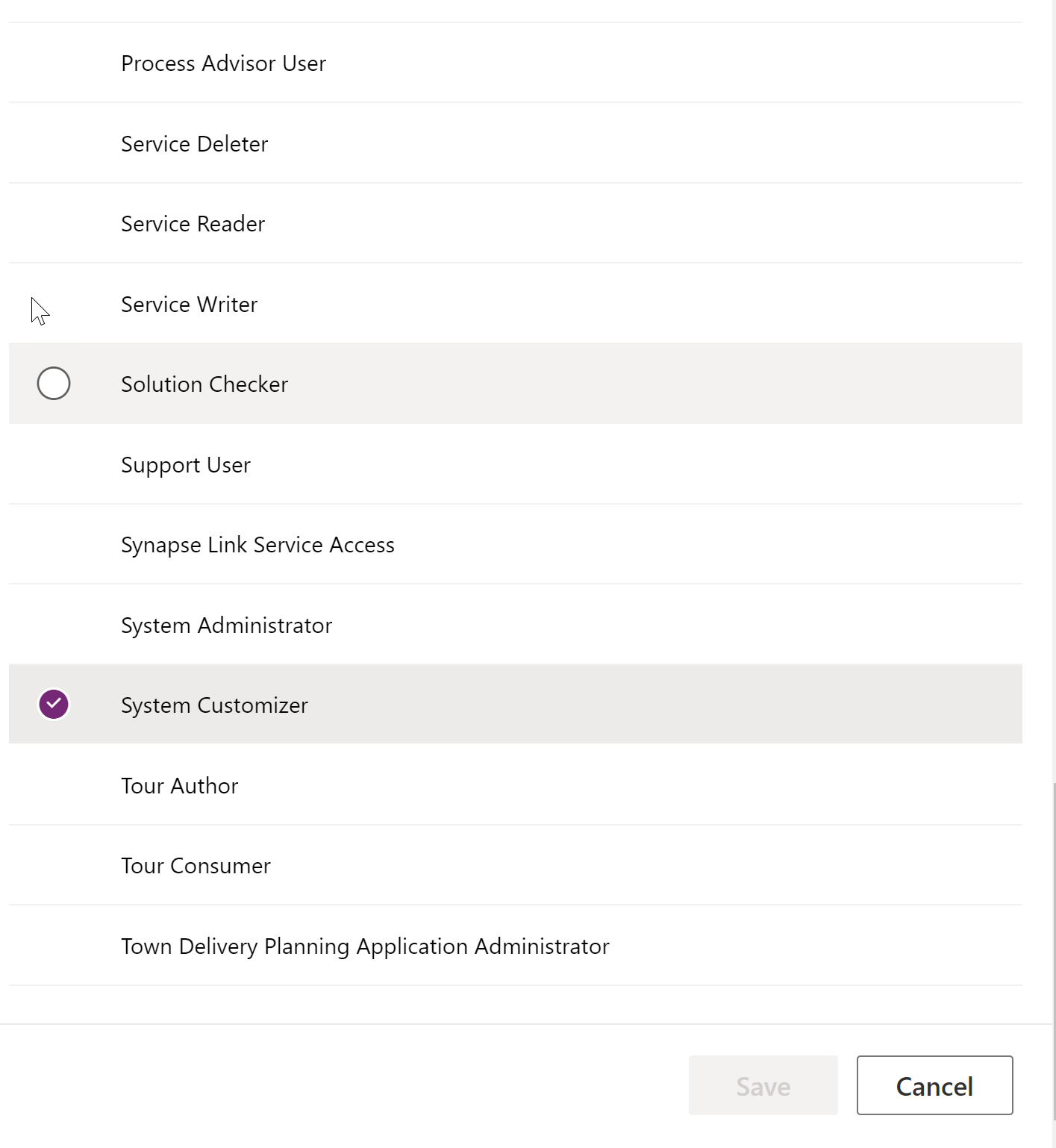Image resolution: width=1056 pixels, height=1148 pixels.
Task: Choose the Tour Consumer role
Action: [x=196, y=866]
